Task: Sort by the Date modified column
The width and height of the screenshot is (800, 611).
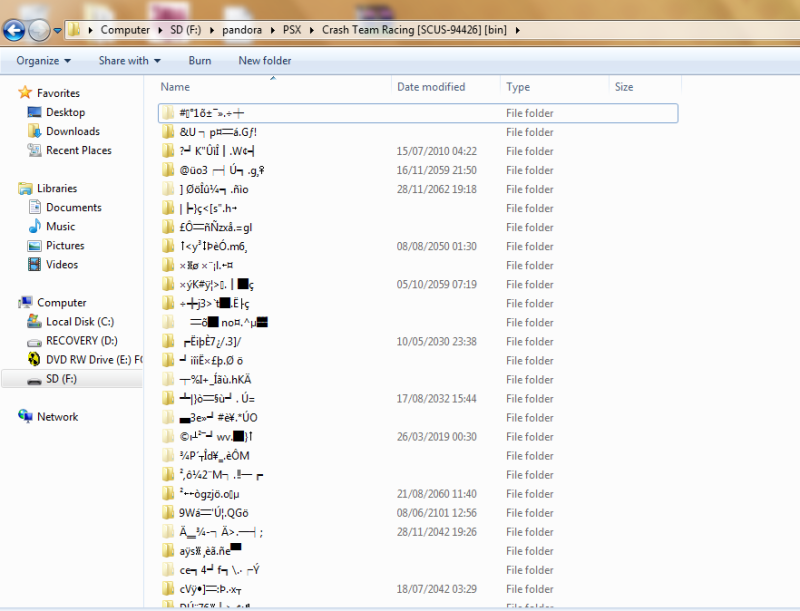Action: click(x=431, y=87)
